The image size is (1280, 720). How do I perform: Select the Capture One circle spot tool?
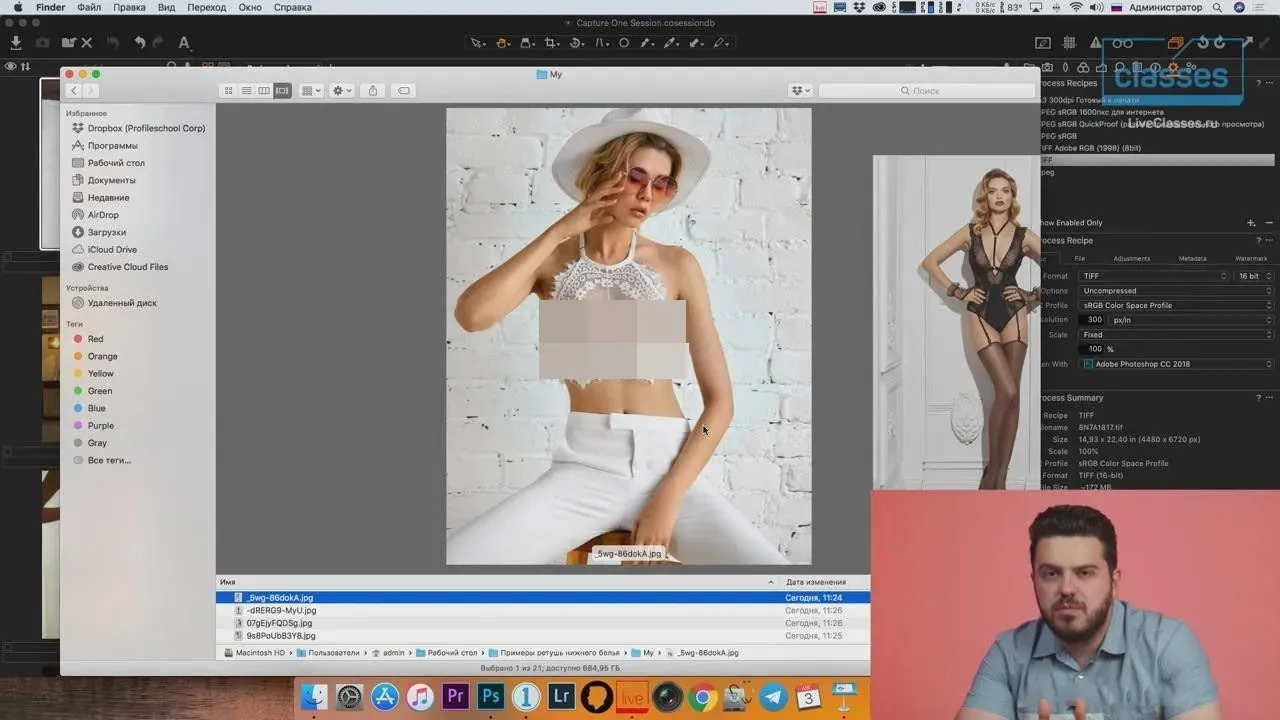[x=624, y=43]
